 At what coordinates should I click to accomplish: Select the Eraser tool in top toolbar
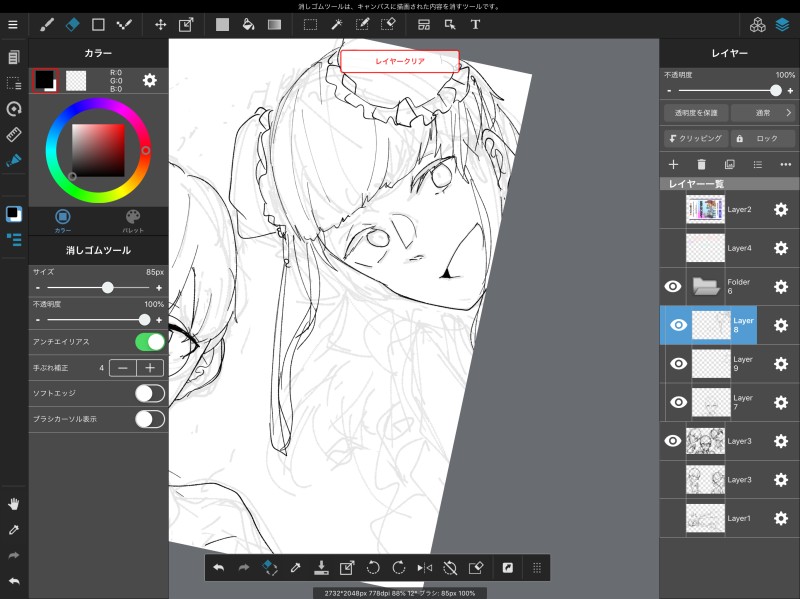(72, 24)
